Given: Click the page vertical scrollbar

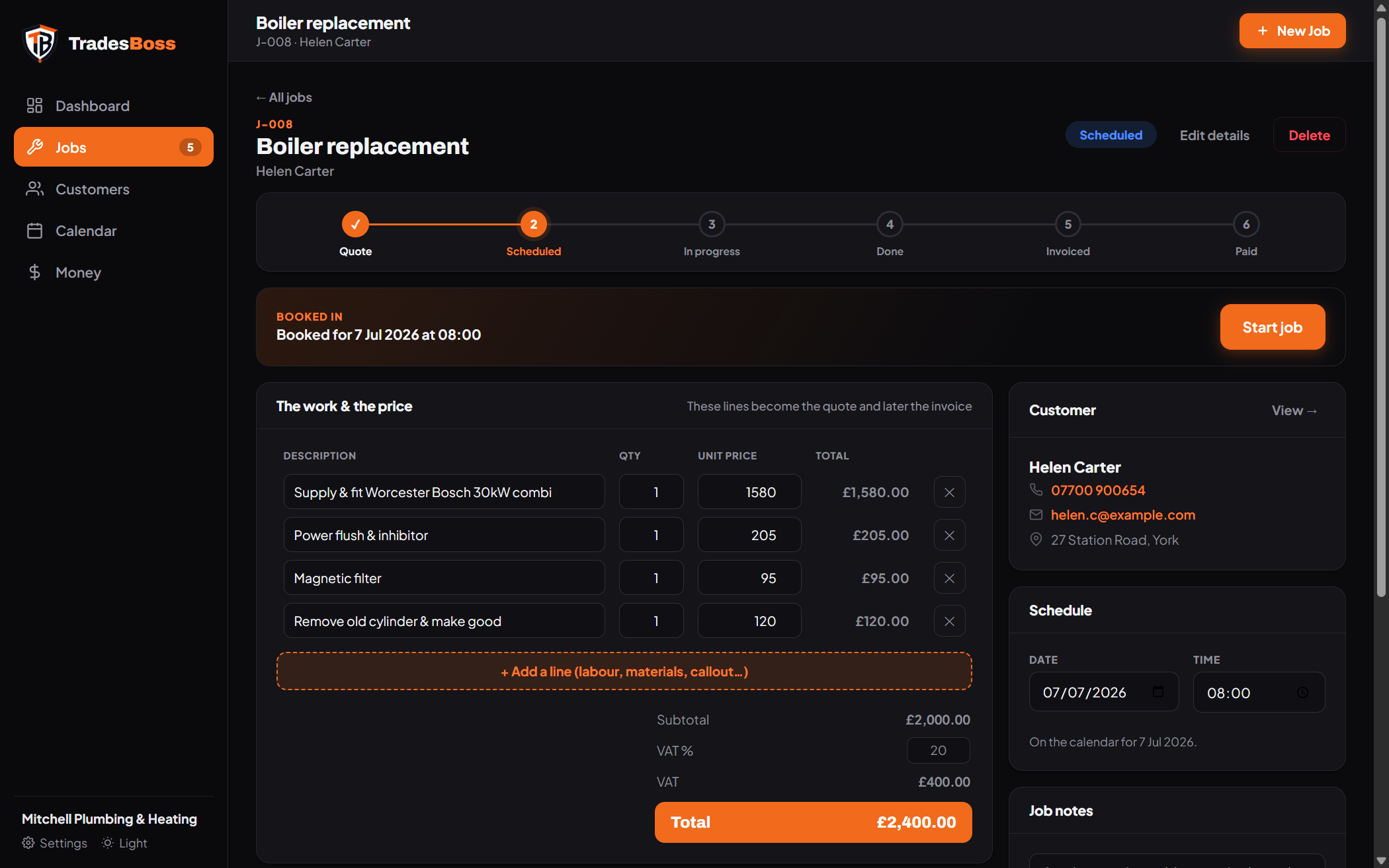Looking at the screenshot, I should tap(1381, 307).
